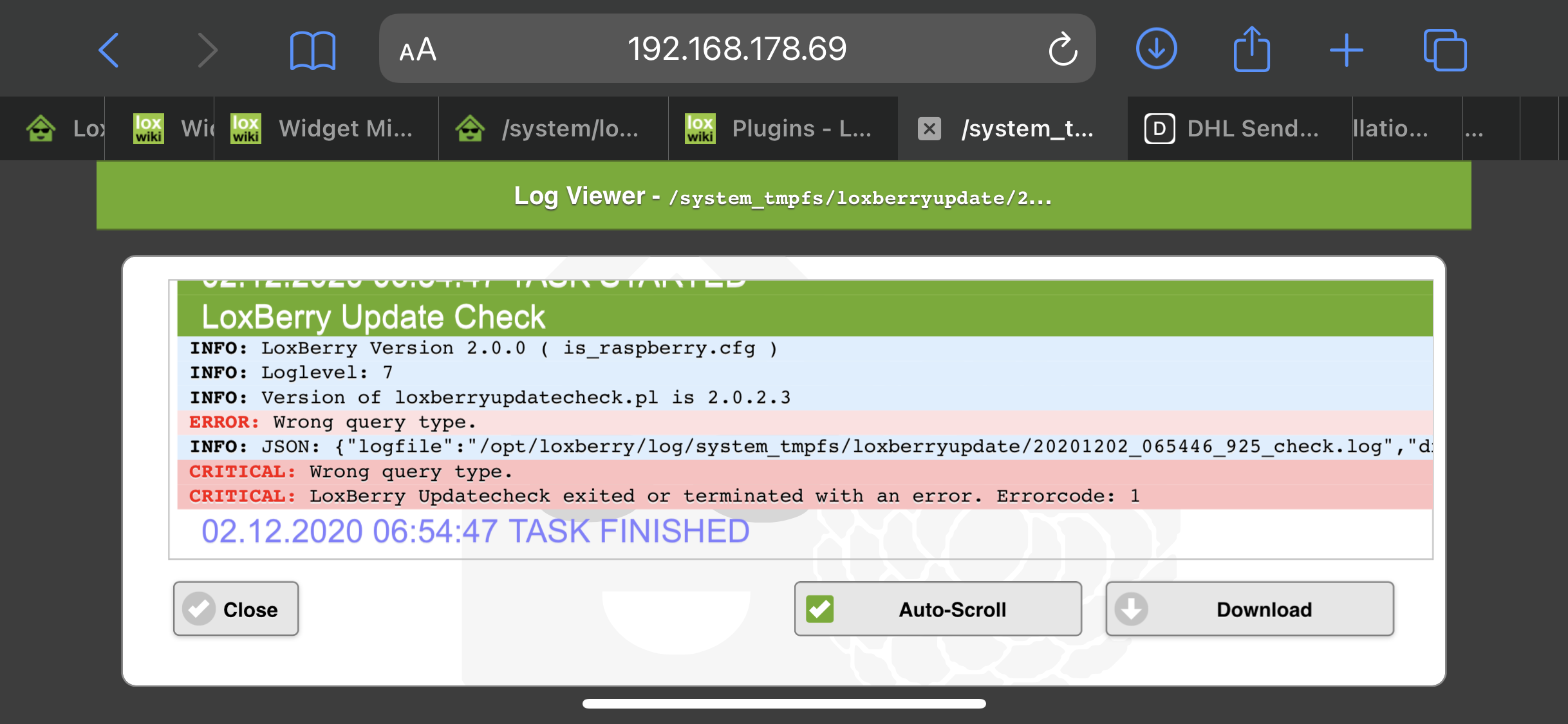Tap the AA reader text-size button
This screenshot has height=724, width=1568.
pyautogui.click(x=418, y=50)
